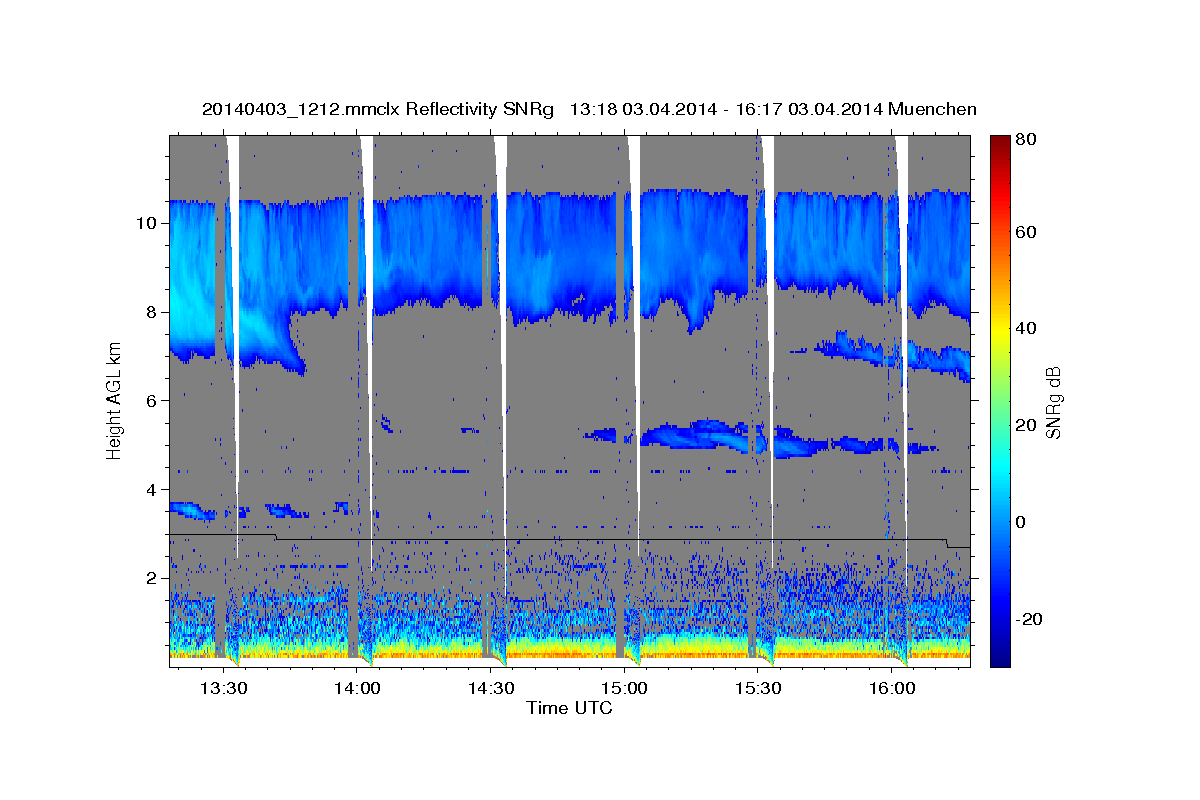Click the 'Height AGL km' y-axis label

tap(114, 400)
